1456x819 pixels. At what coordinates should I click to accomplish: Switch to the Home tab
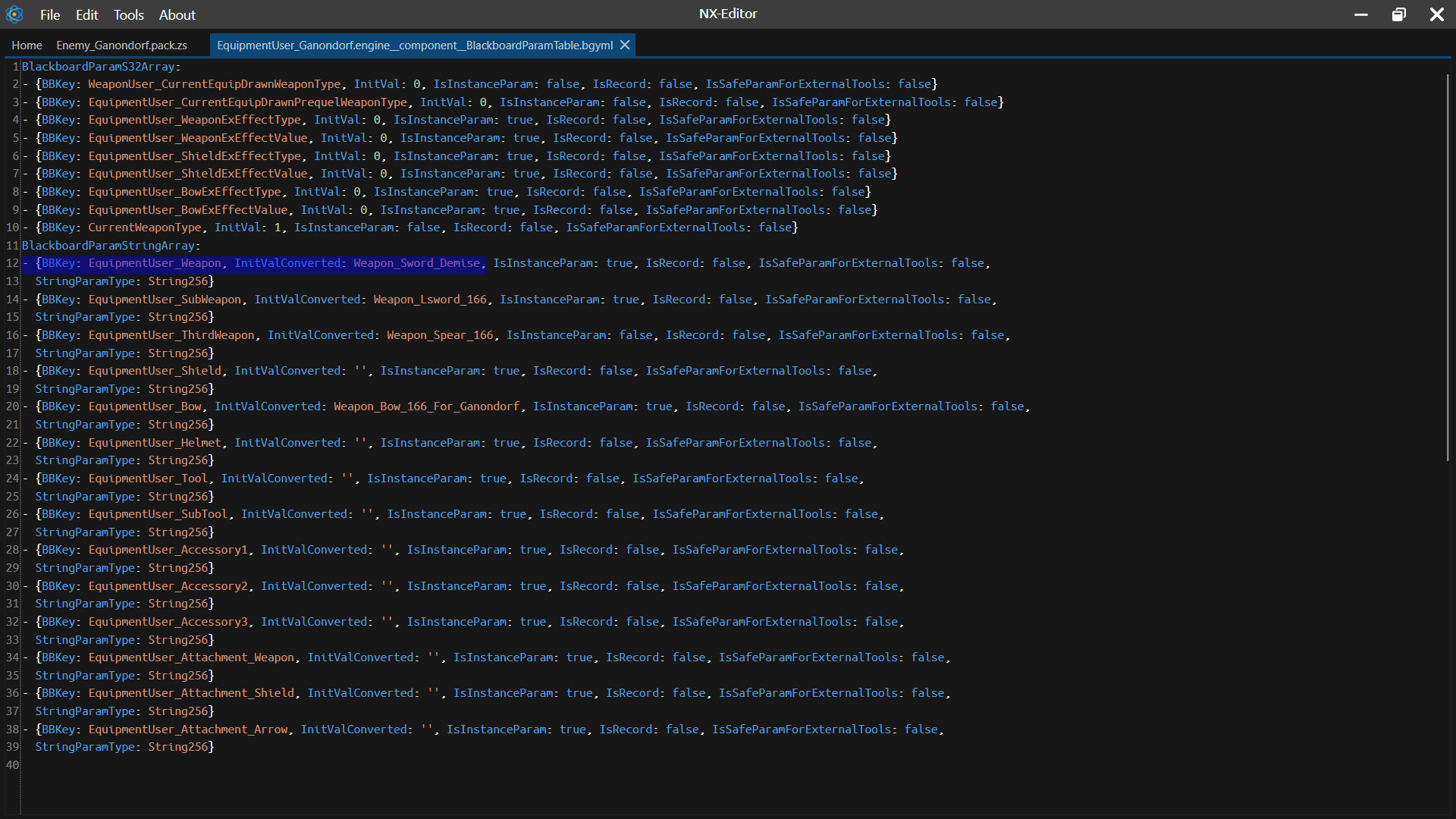27,45
